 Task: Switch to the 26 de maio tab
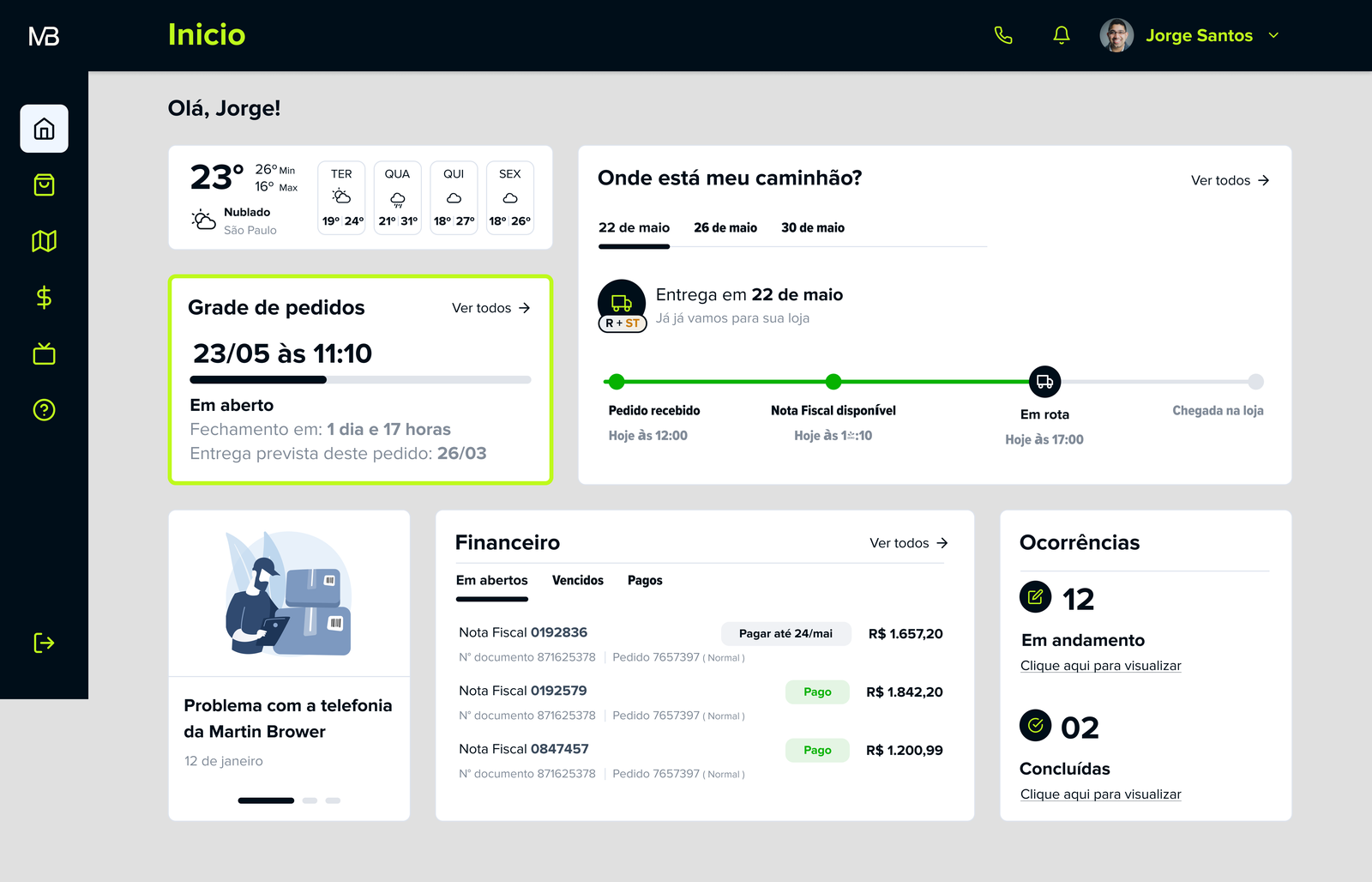(725, 227)
